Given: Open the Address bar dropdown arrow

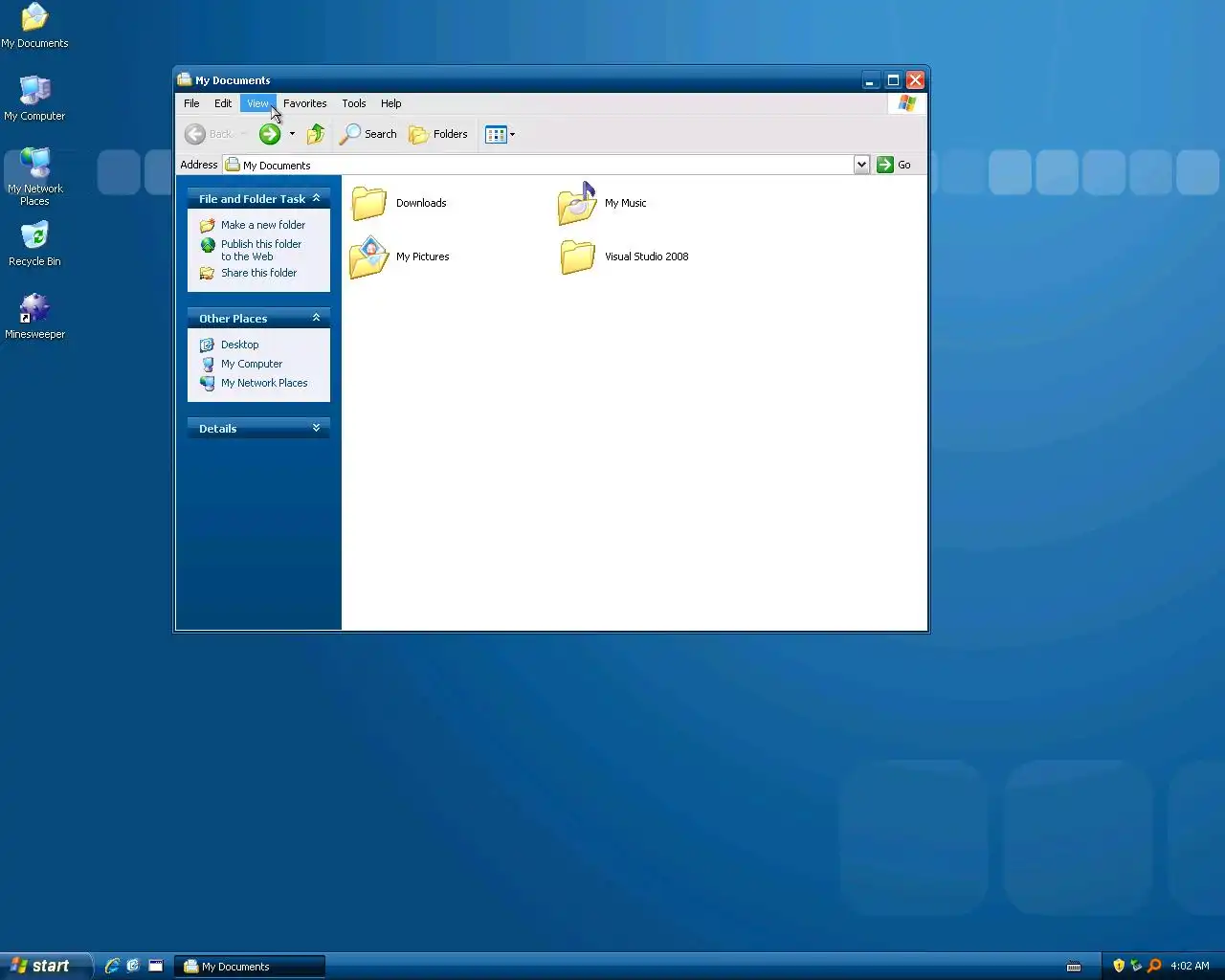Looking at the screenshot, I should tap(861, 165).
